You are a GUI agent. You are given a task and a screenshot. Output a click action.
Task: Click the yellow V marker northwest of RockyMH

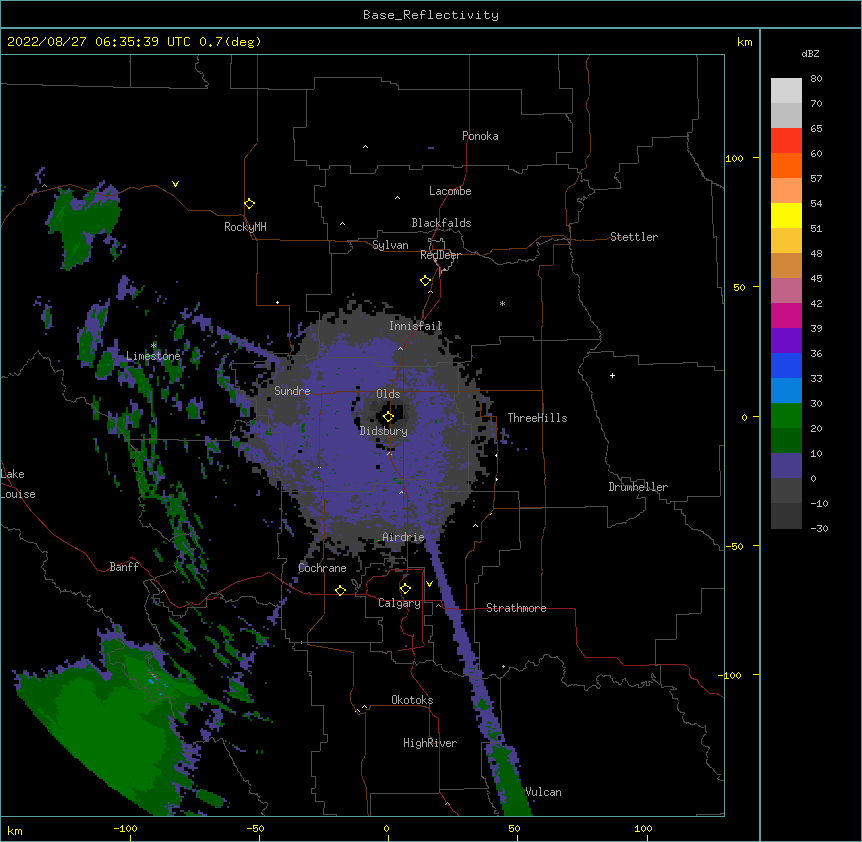coord(175,184)
